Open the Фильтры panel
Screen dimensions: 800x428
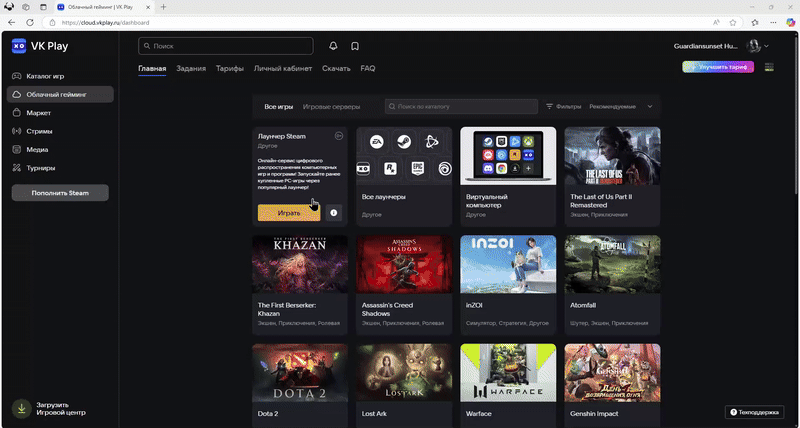(x=564, y=107)
